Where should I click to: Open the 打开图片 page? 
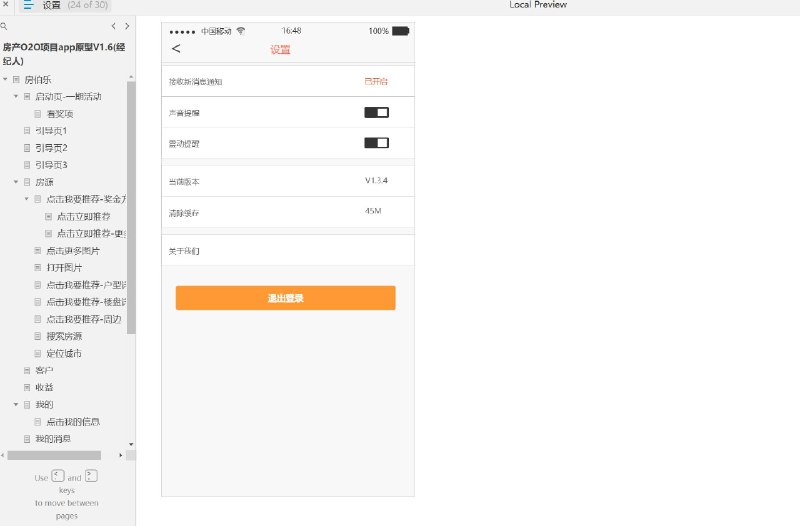point(64,267)
